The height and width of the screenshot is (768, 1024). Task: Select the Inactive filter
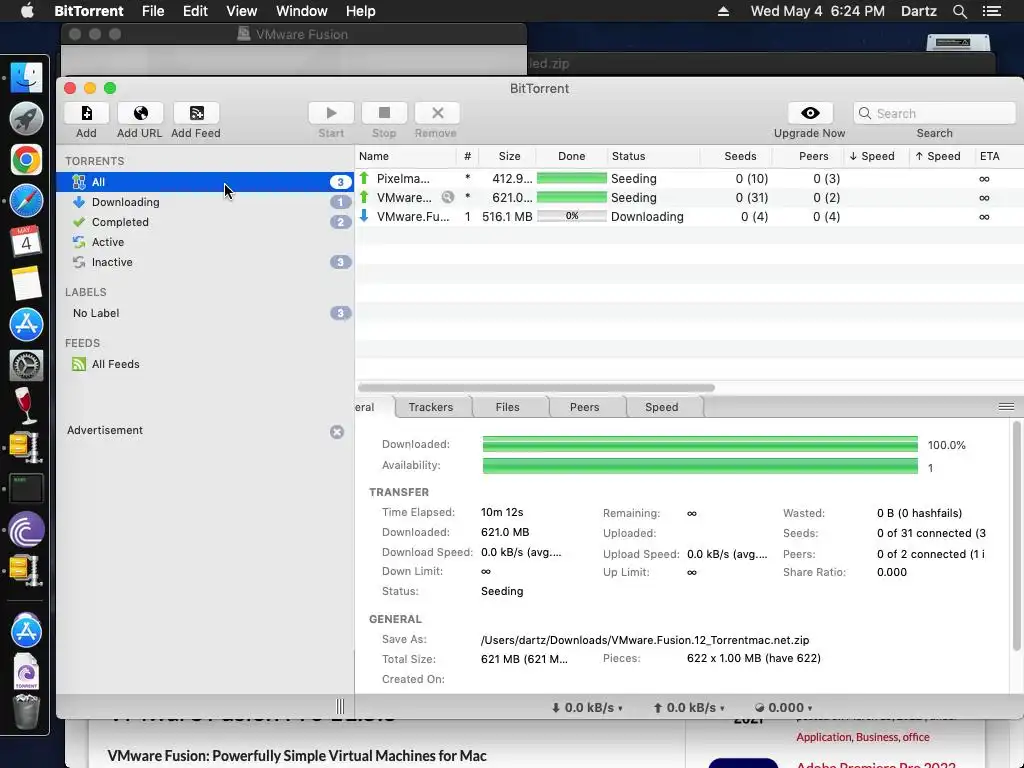pyautogui.click(x=205, y=262)
